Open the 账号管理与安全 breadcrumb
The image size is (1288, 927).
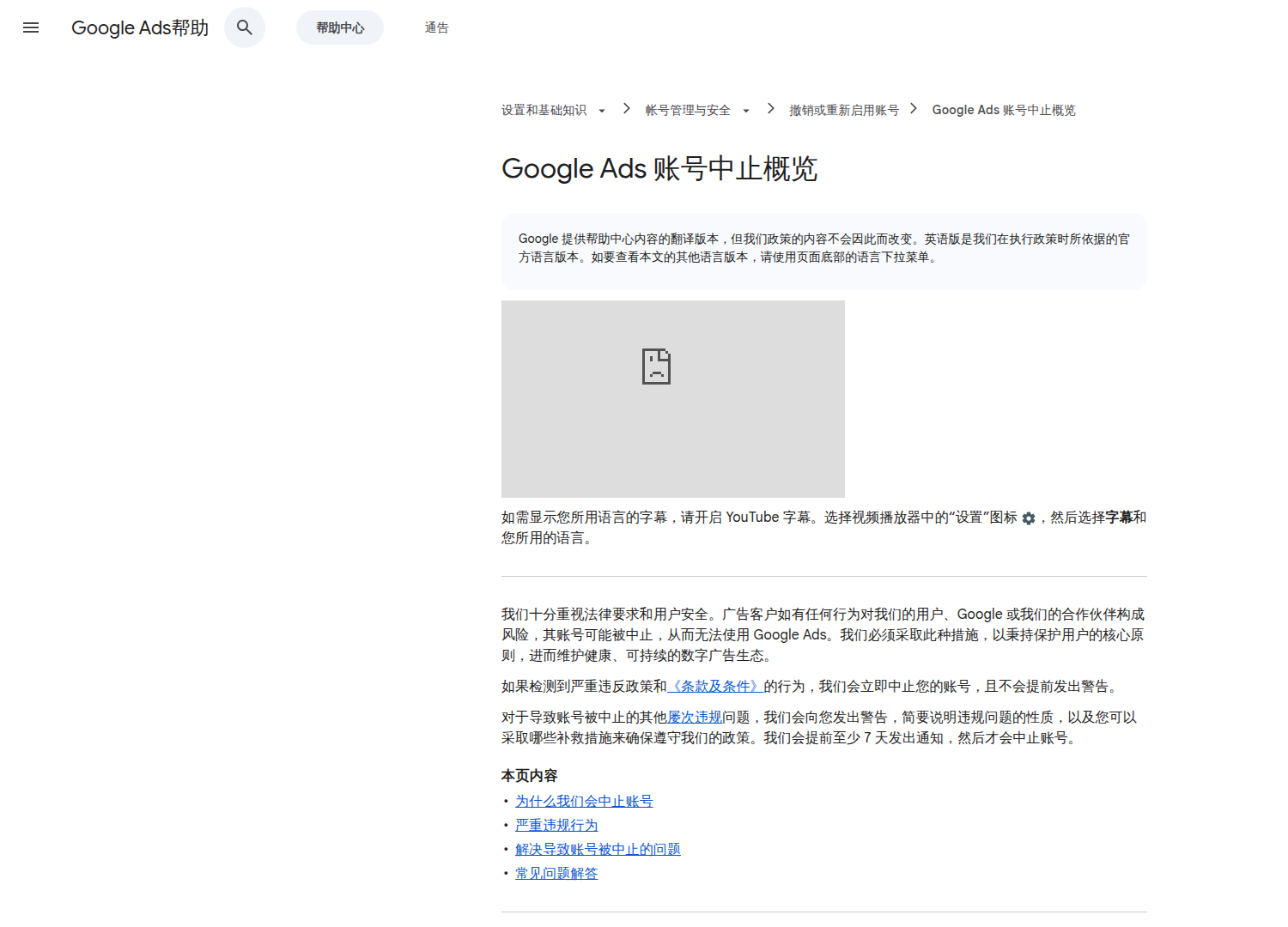pyautogui.click(x=688, y=110)
